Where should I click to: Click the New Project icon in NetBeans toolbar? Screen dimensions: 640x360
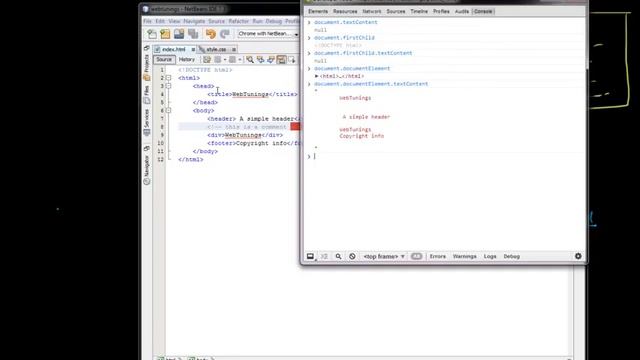tap(165, 34)
